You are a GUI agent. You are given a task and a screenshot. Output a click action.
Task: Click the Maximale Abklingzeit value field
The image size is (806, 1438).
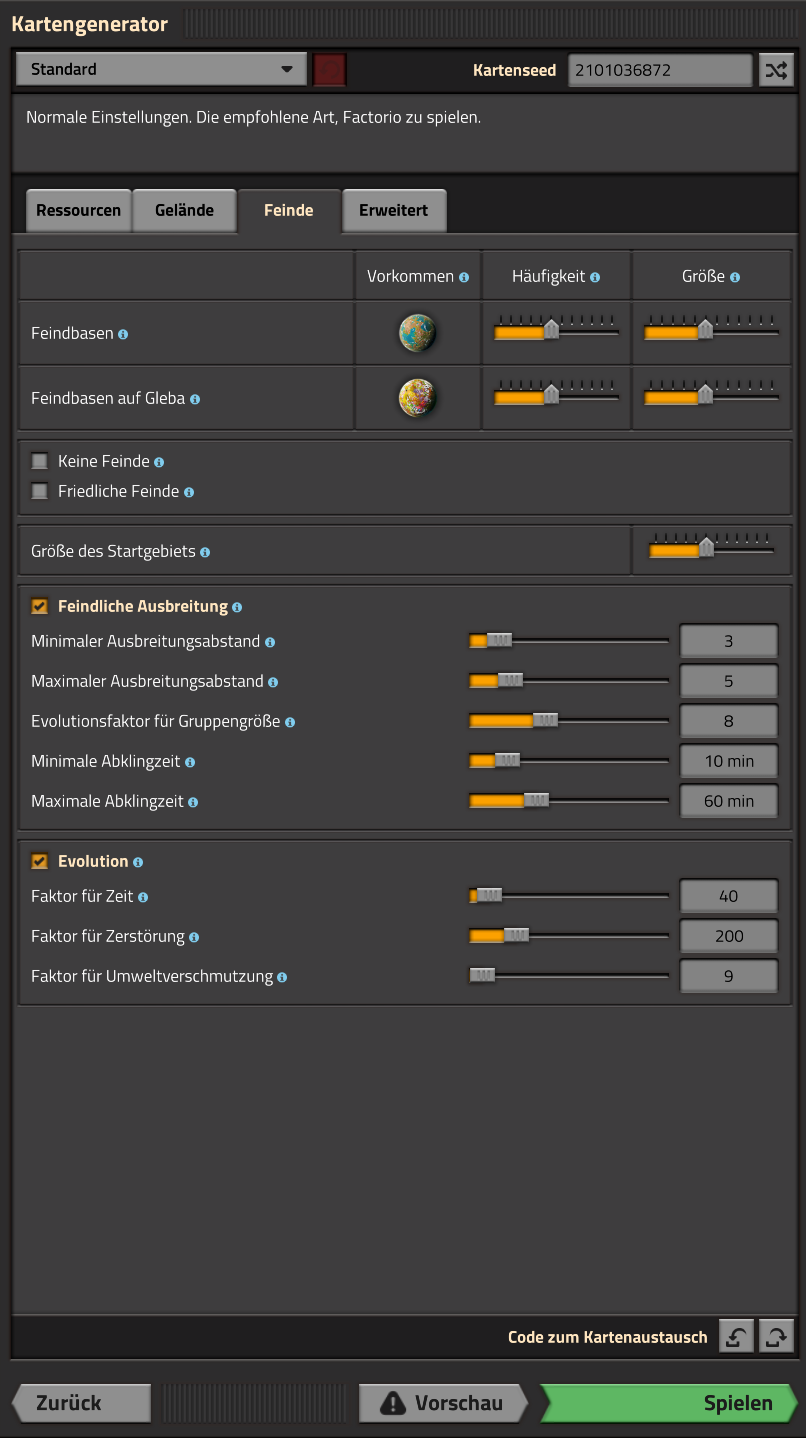pos(729,801)
